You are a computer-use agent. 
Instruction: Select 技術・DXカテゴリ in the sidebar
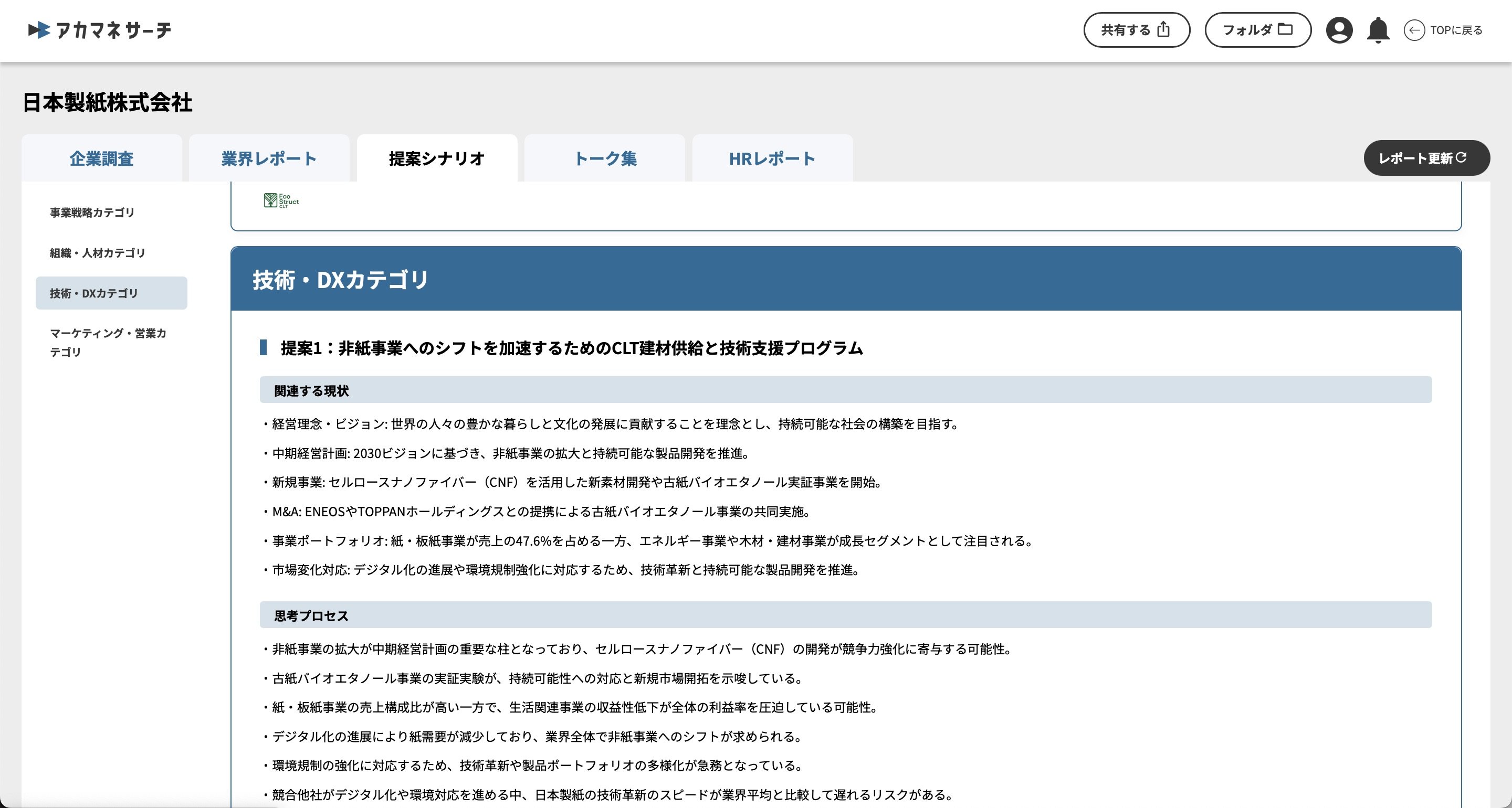click(111, 293)
